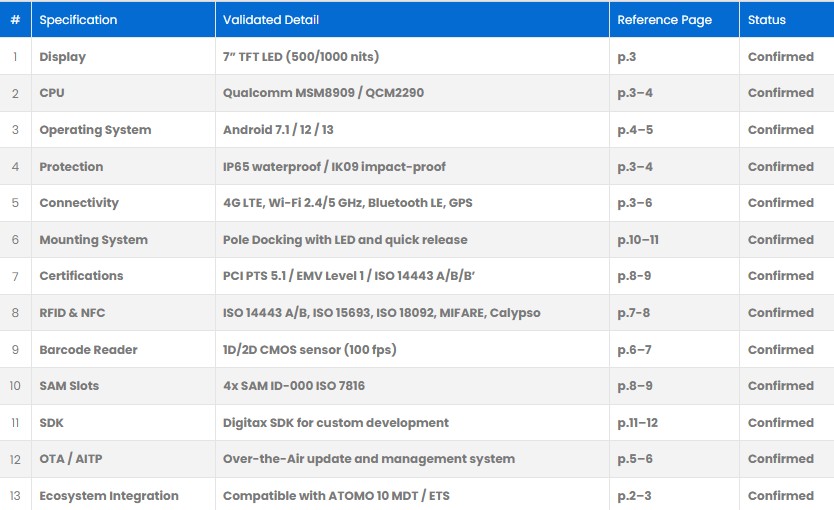834x510 pixels.
Task: Click Confirmed status in Ecosystem Integration row
Action: click(x=780, y=496)
